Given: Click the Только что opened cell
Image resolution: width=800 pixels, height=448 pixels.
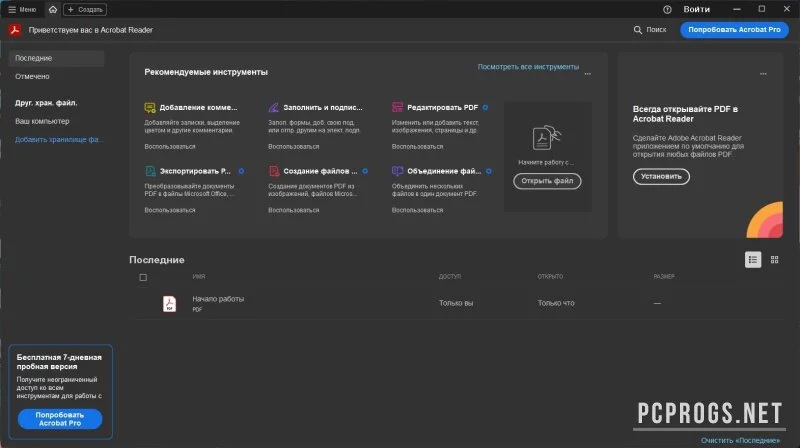Looking at the screenshot, I should coord(556,303).
